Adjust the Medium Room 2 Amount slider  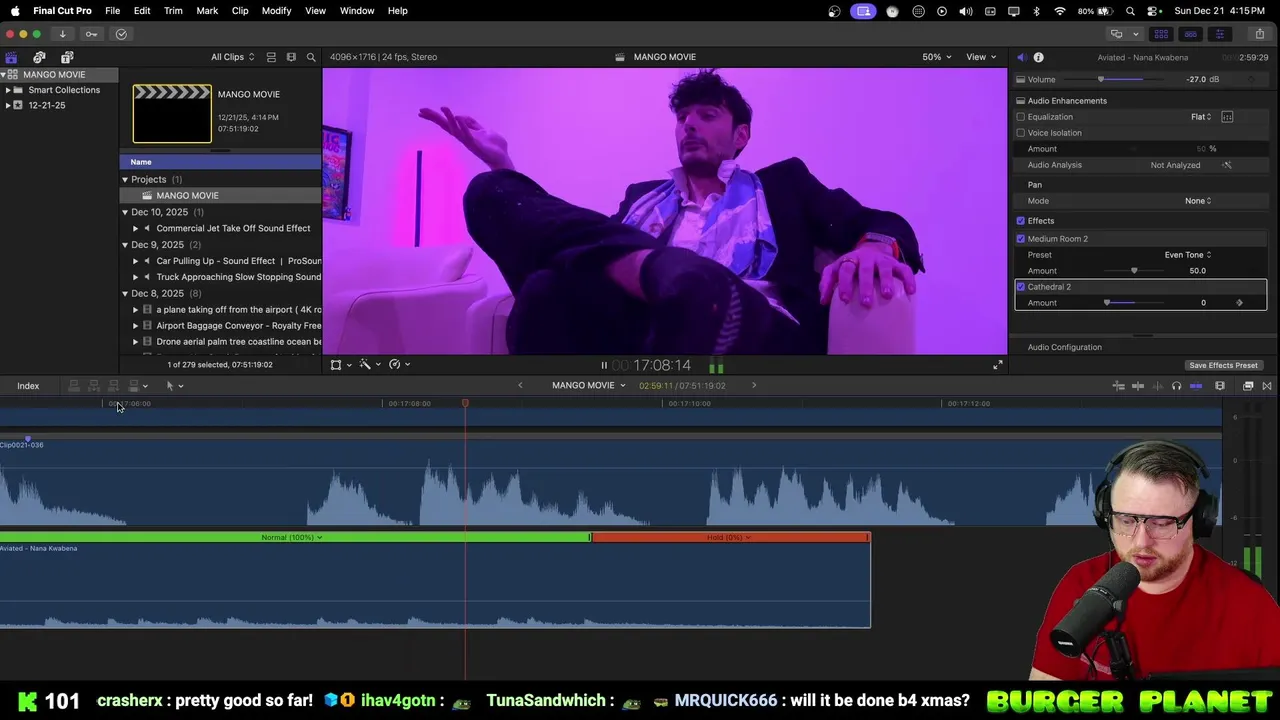click(1134, 271)
